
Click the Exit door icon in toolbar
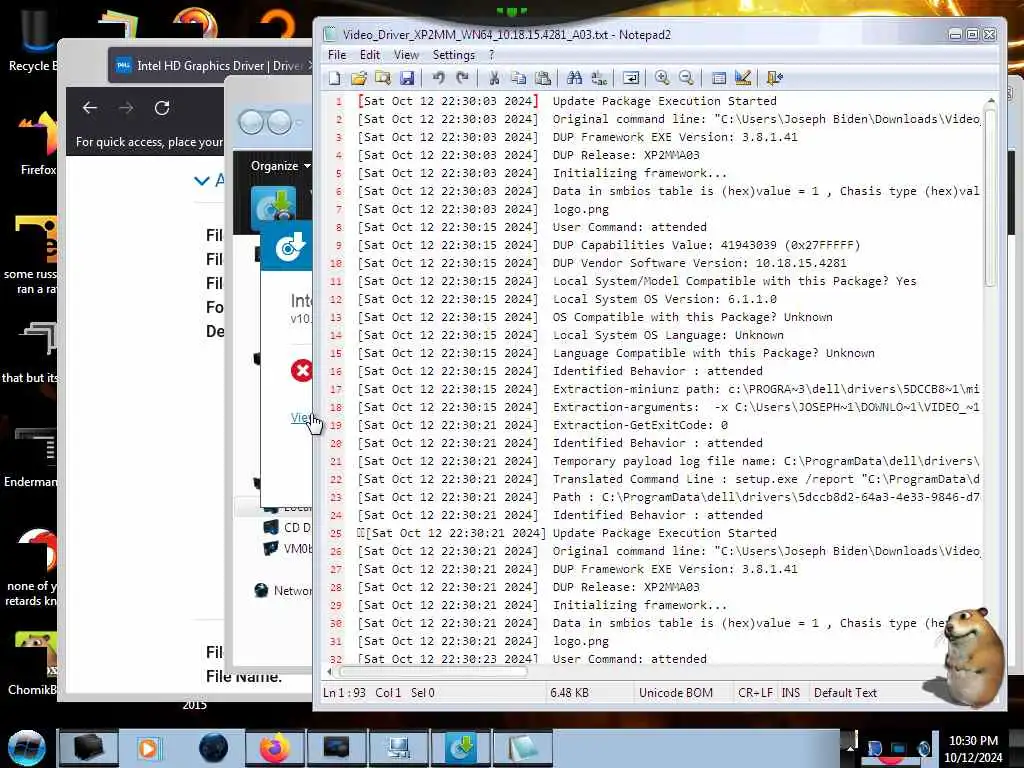click(775, 78)
